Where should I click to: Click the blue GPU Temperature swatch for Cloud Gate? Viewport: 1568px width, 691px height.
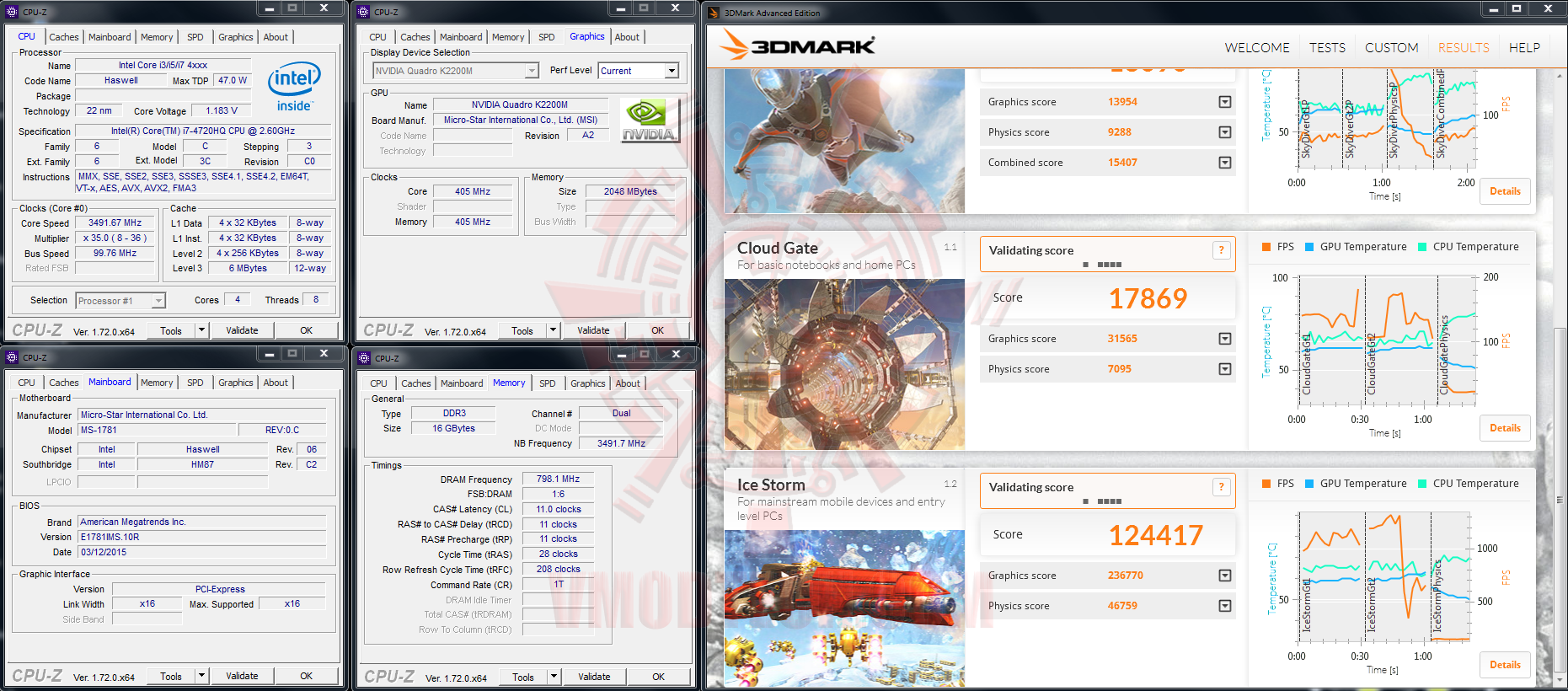coord(1309,247)
